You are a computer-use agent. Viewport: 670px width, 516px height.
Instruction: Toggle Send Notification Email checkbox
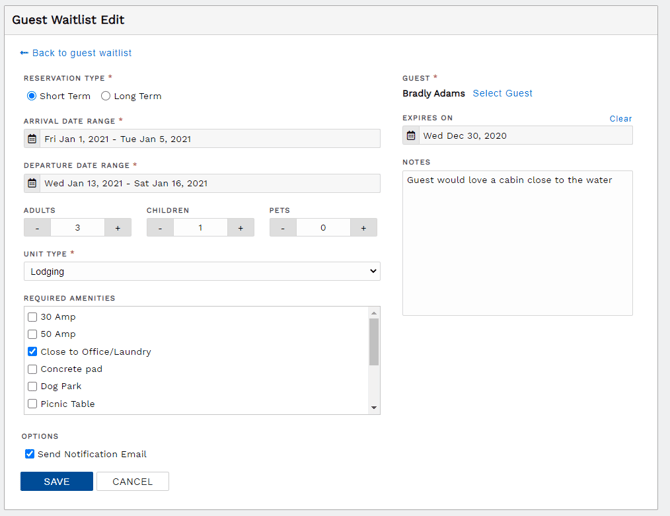pyautogui.click(x=29, y=454)
